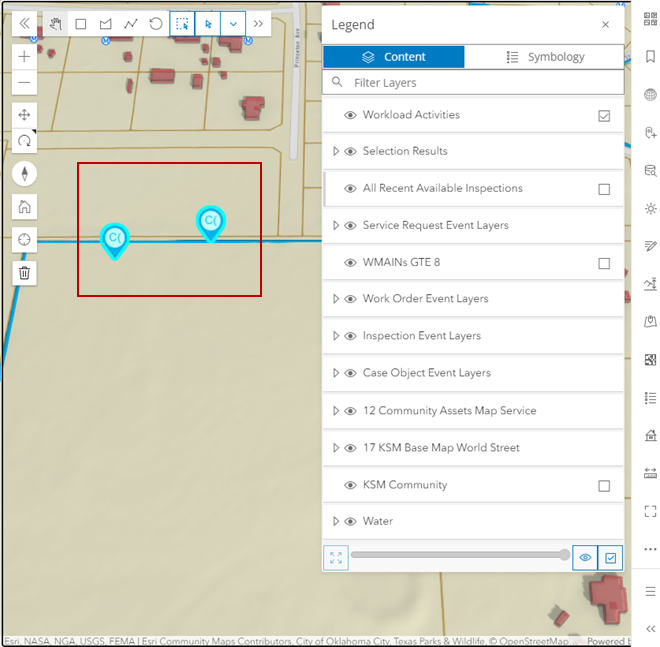Expand the Selection Results group
This screenshot has width=660, height=647.
tap(336, 152)
